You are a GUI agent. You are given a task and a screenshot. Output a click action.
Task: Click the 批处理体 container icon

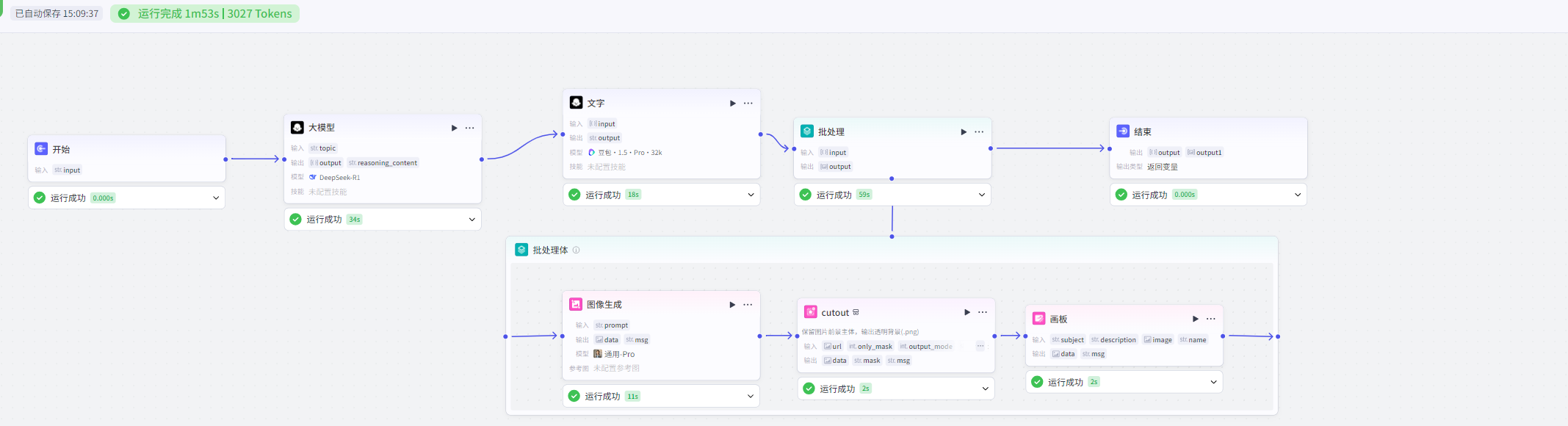pos(521,250)
